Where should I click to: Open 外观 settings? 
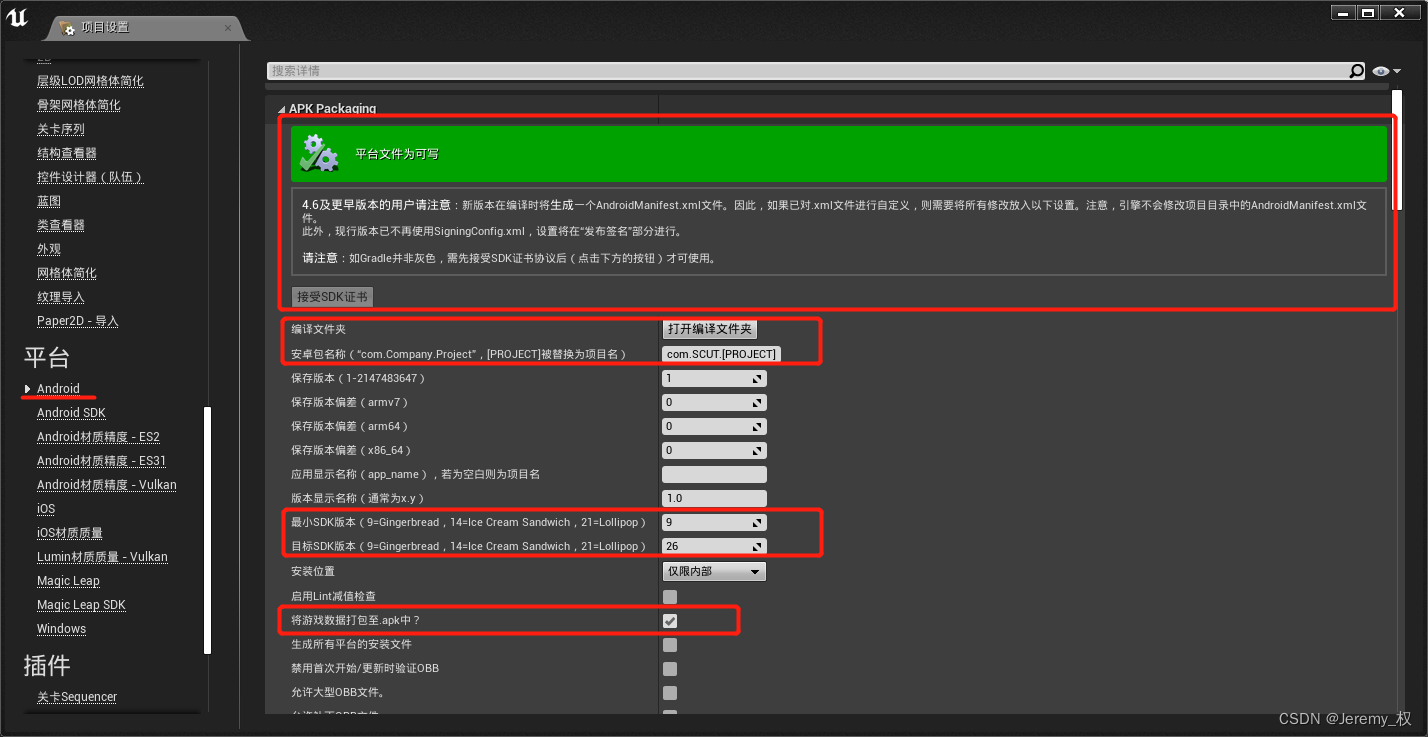point(49,249)
